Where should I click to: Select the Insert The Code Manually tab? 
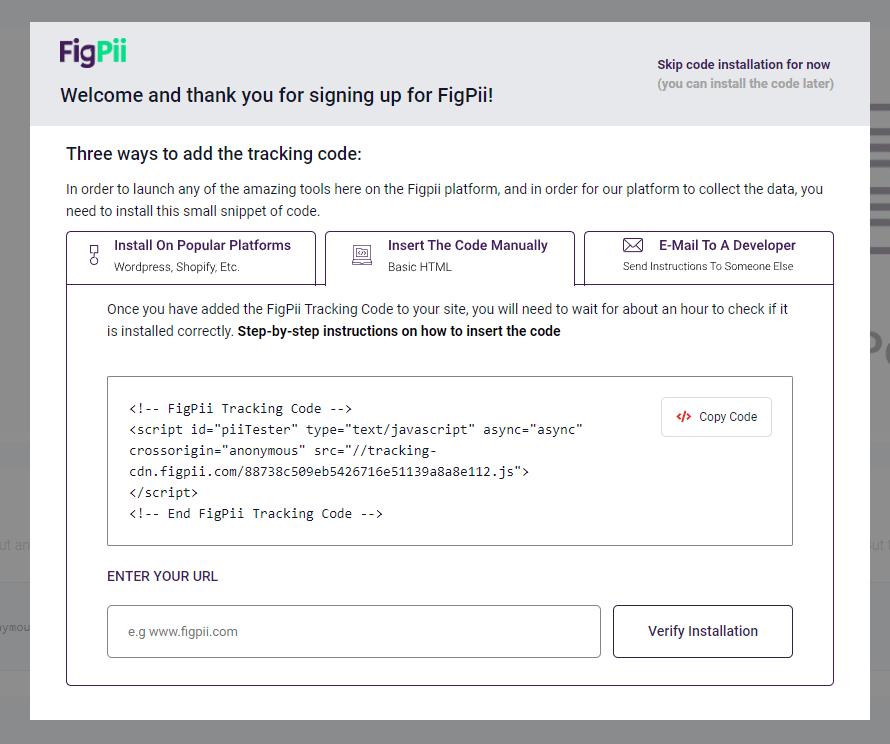[450, 258]
